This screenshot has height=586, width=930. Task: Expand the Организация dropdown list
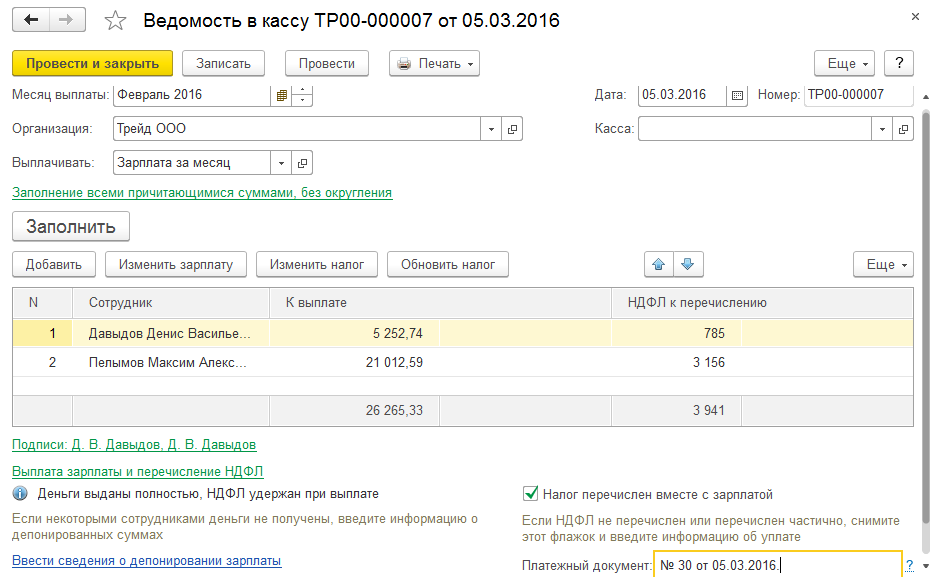tap(491, 129)
